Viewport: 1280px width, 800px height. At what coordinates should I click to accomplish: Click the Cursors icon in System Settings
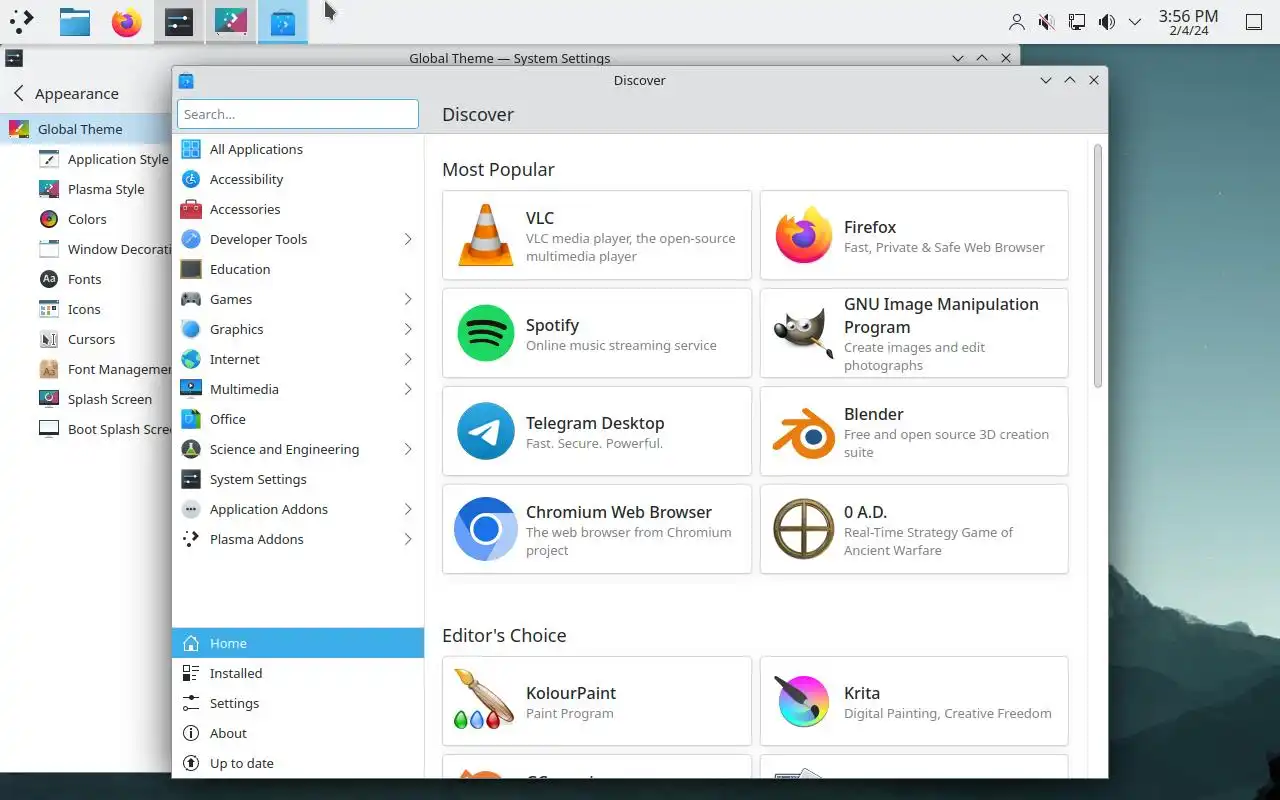[x=49, y=339]
